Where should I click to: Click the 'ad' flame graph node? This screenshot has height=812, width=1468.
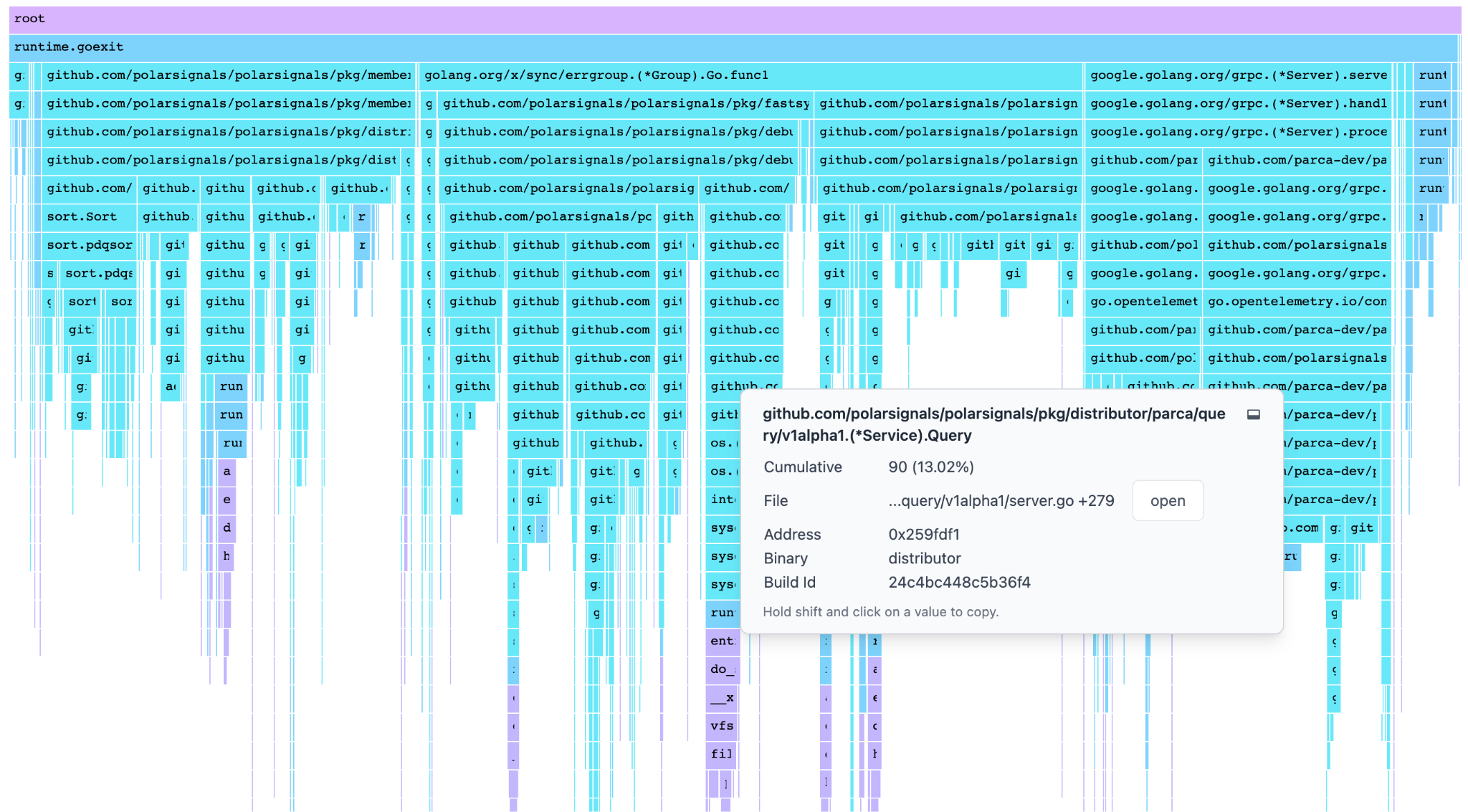click(171, 387)
